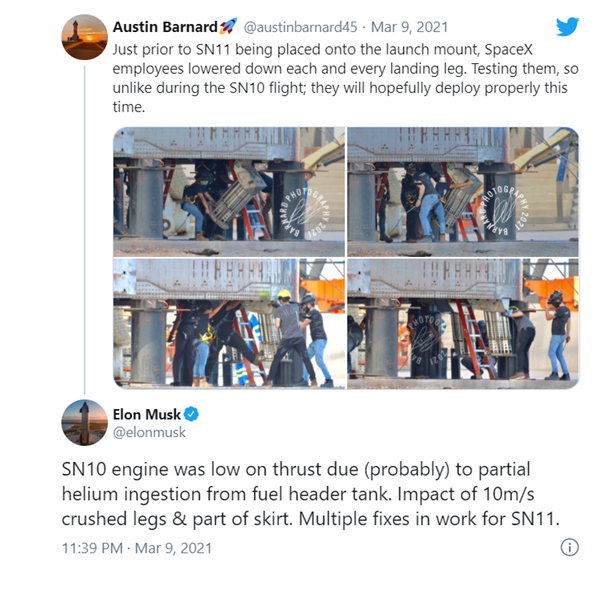The height and width of the screenshot is (589, 595).
Task: Click the Barnard Photography watermark on first photo
Action: click(304, 211)
